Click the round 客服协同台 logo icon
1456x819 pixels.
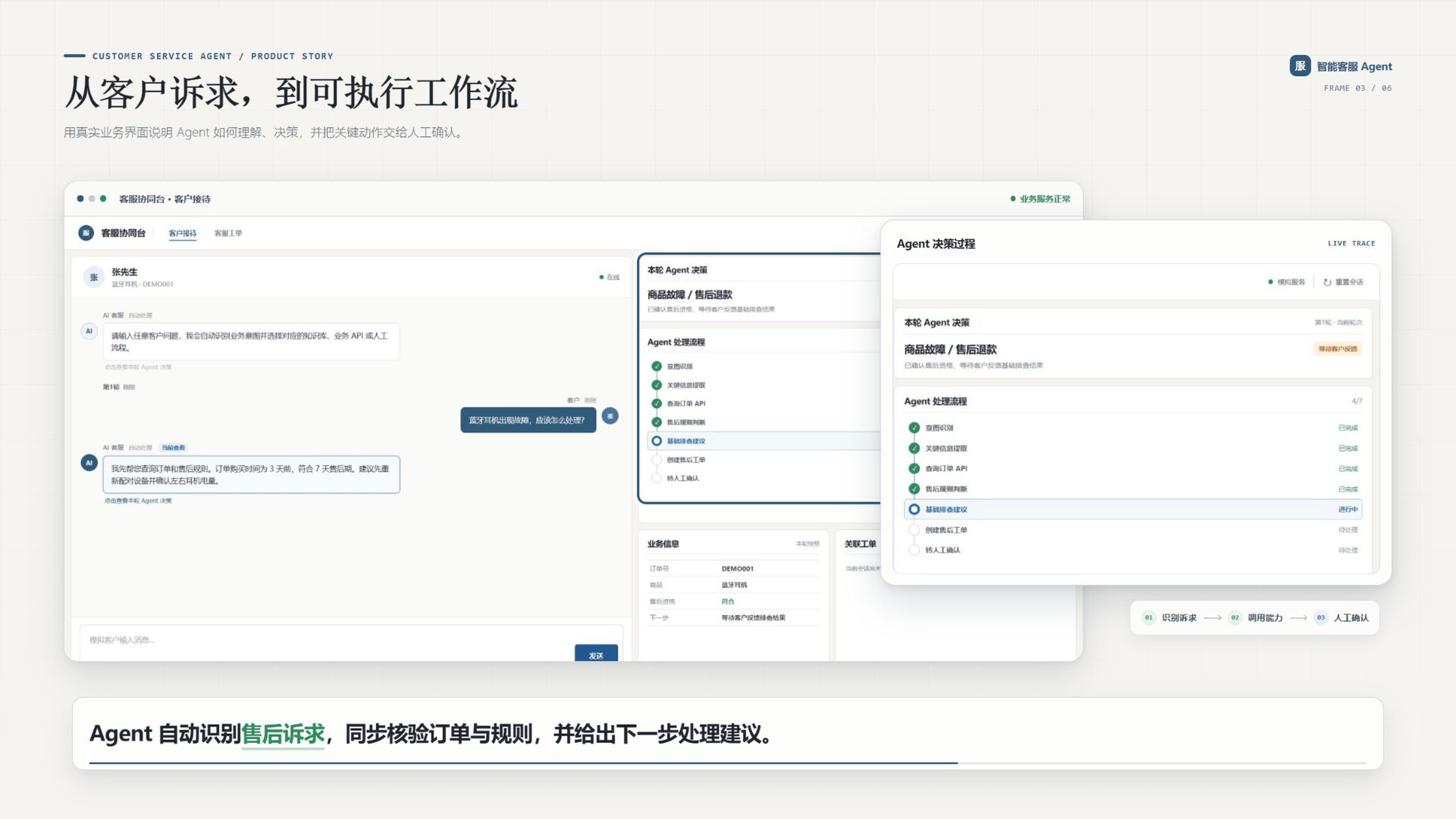(x=86, y=233)
